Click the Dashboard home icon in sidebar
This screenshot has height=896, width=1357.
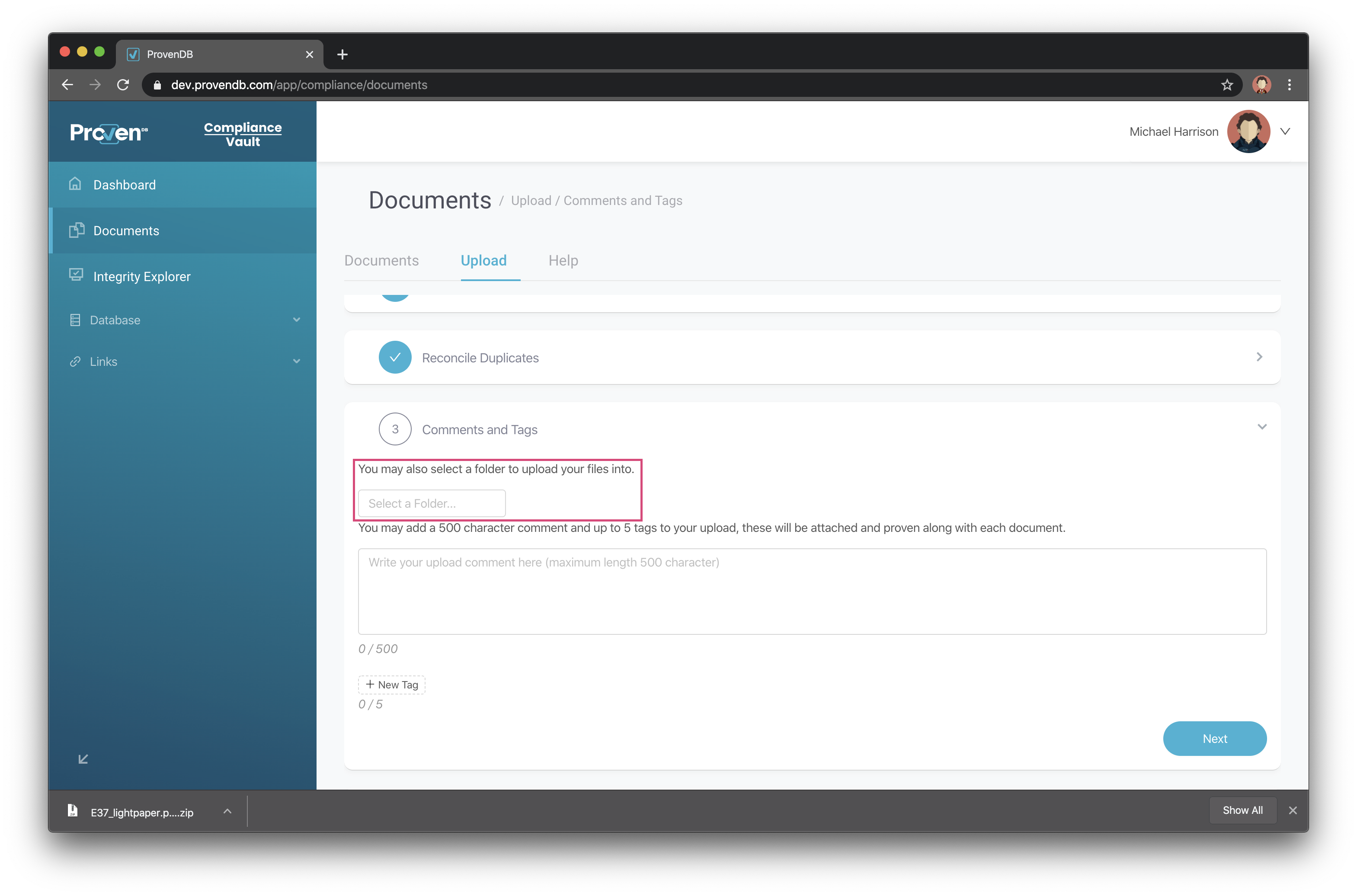tap(75, 184)
